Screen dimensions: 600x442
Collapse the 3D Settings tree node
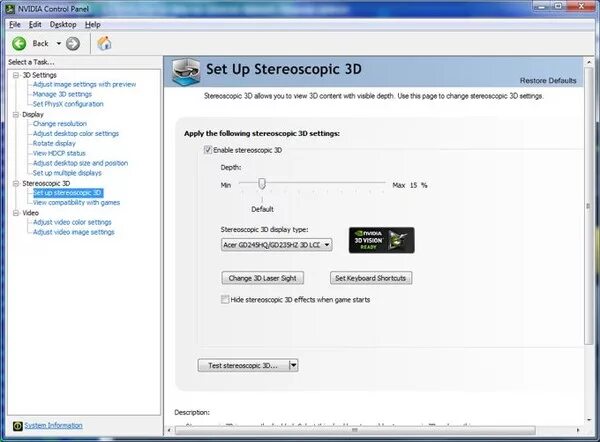16,75
